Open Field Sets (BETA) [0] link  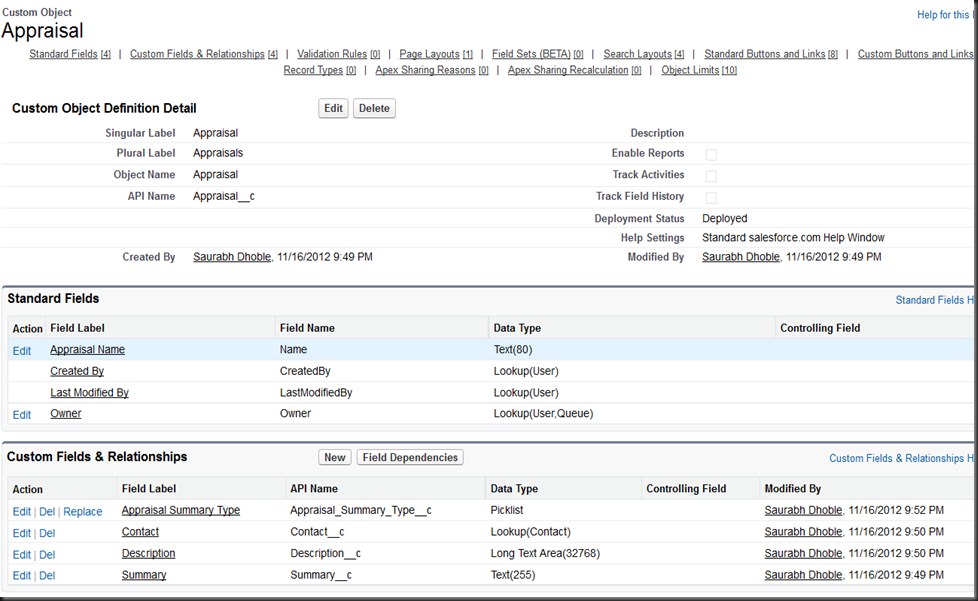point(538,54)
